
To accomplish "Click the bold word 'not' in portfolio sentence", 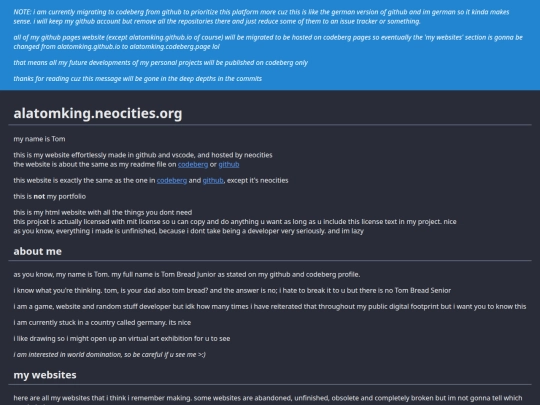I will coord(39,196).
